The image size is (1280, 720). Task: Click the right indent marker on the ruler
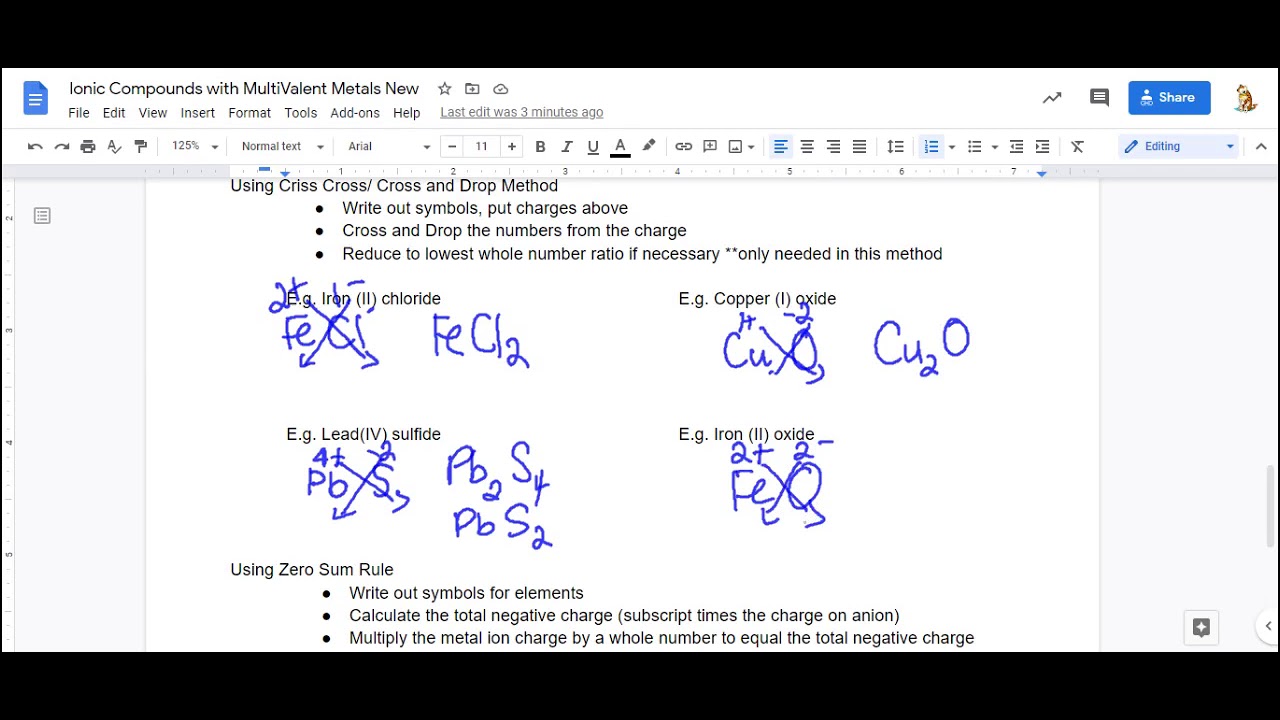point(1041,174)
